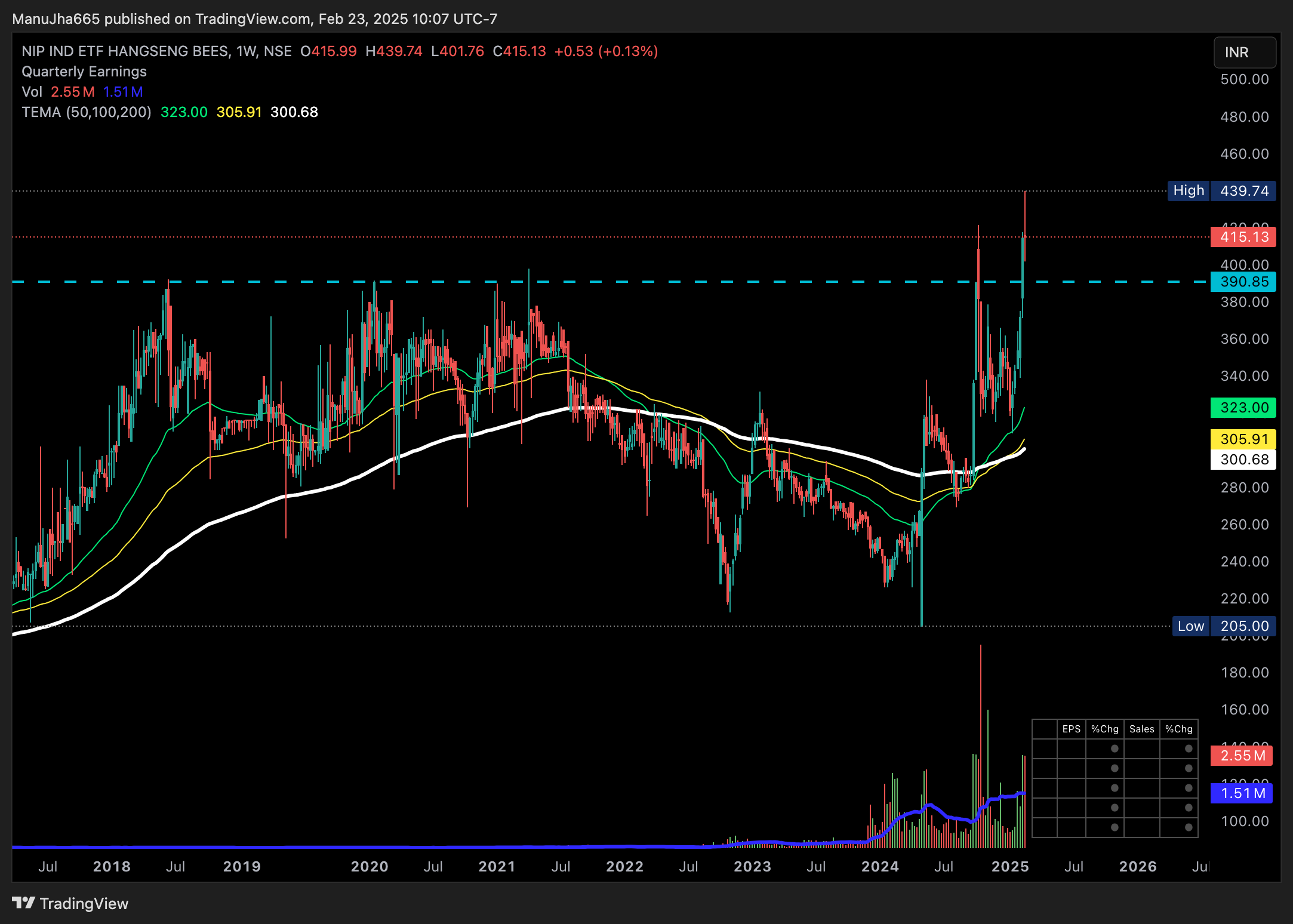1293x924 pixels.
Task: Click the red current price tag 415.13
Action: click(x=1243, y=237)
